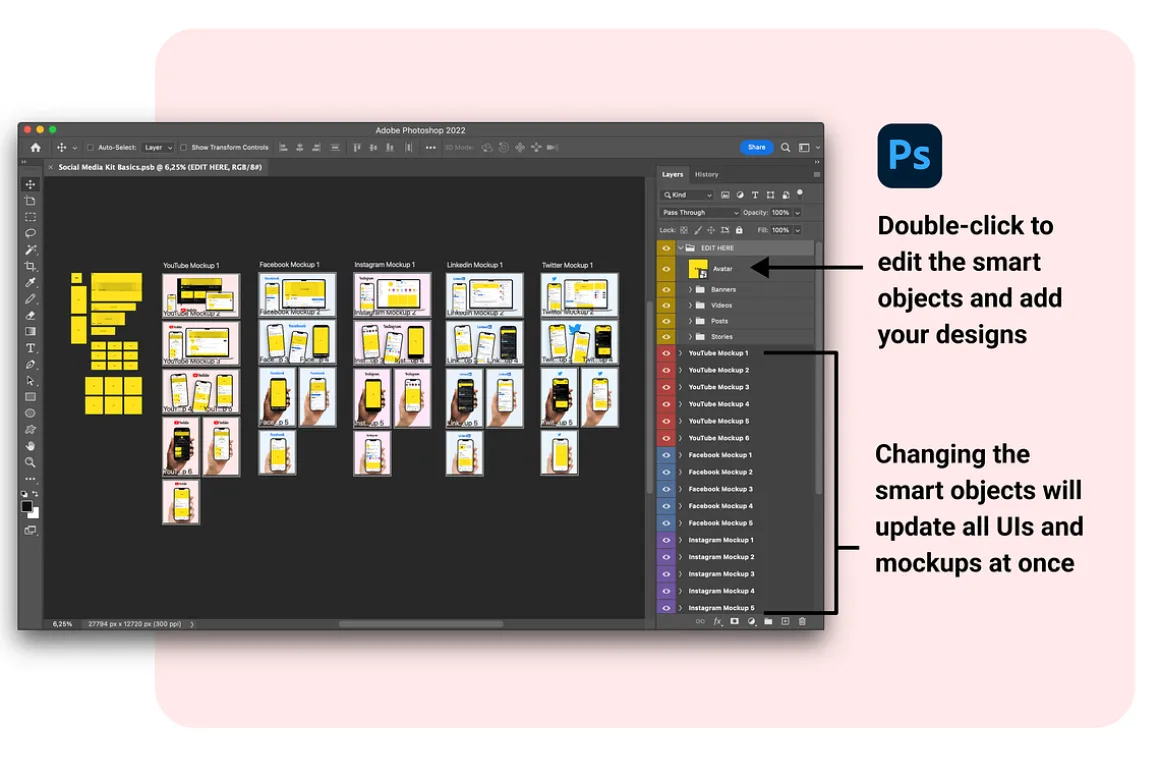The width and height of the screenshot is (1160, 774).
Task: Click the Add layer mask icon
Action: (x=735, y=622)
